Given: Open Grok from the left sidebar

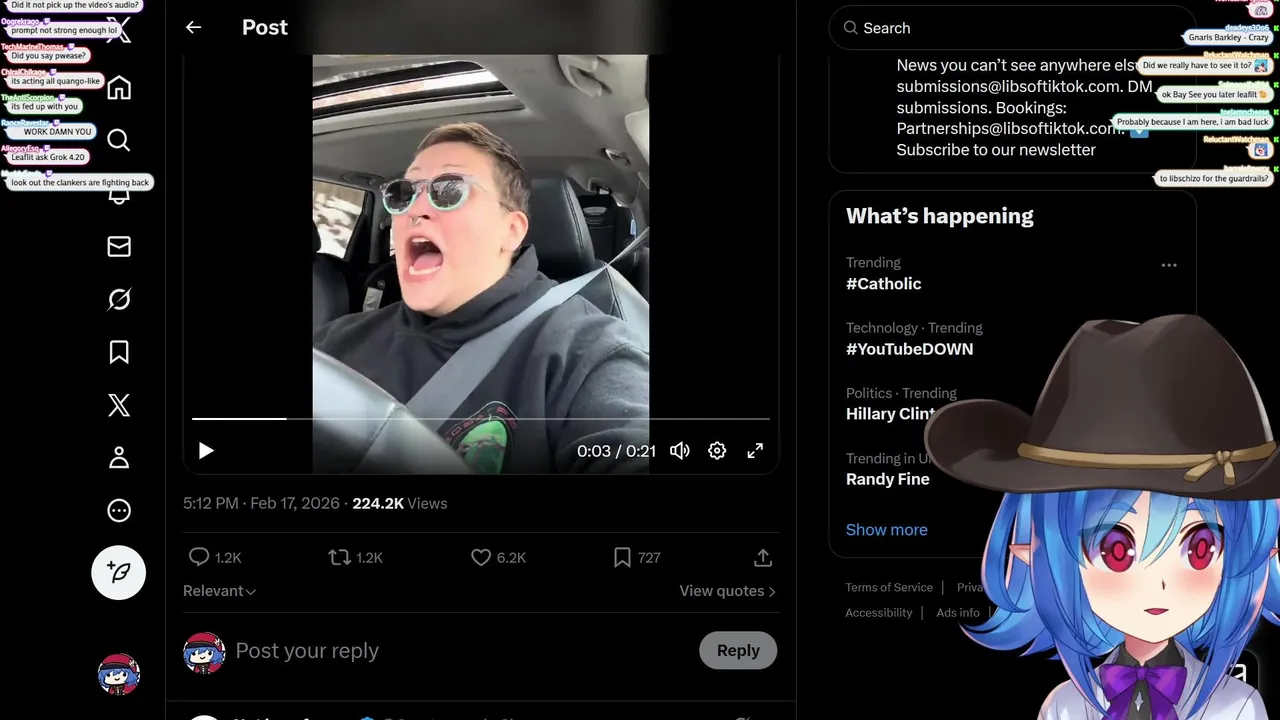Looking at the screenshot, I should point(119,299).
